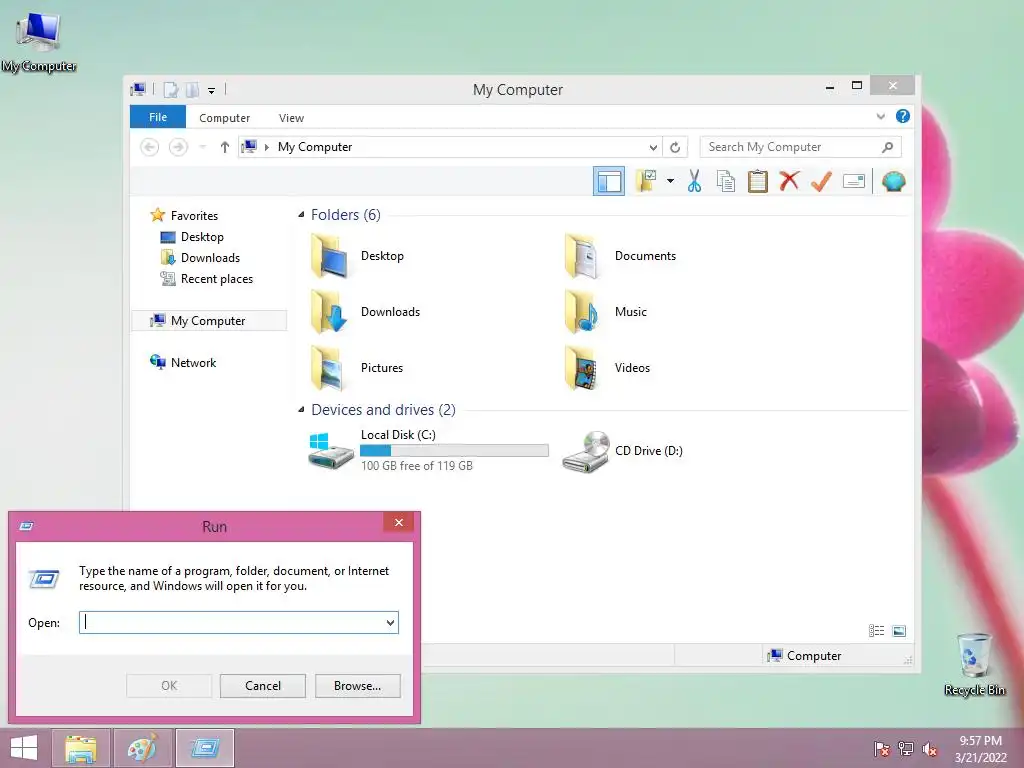The image size is (1024, 768).
Task: Click the network icon in system tray
Action: (906, 749)
